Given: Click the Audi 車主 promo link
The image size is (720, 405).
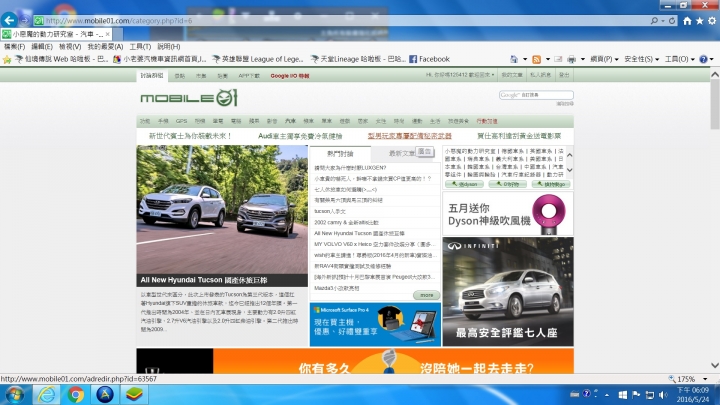Looking at the screenshot, I should coord(300,136).
